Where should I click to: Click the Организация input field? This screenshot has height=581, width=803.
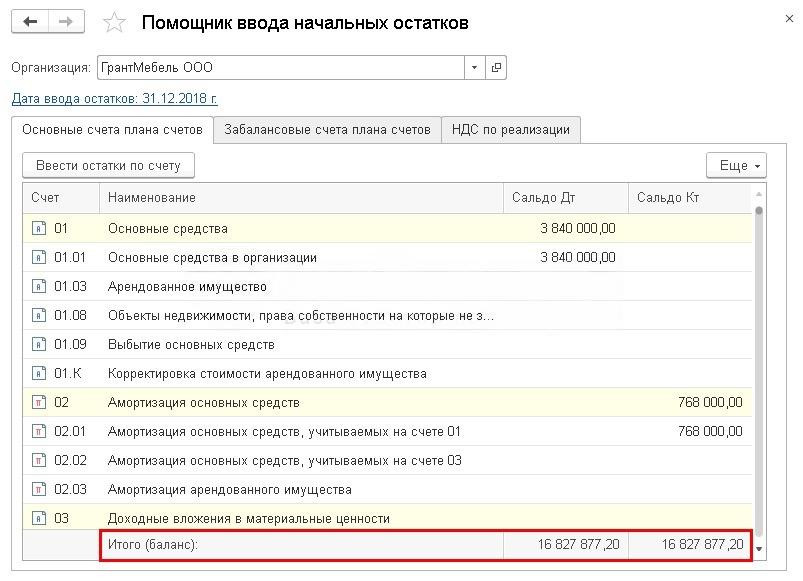(281, 68)
